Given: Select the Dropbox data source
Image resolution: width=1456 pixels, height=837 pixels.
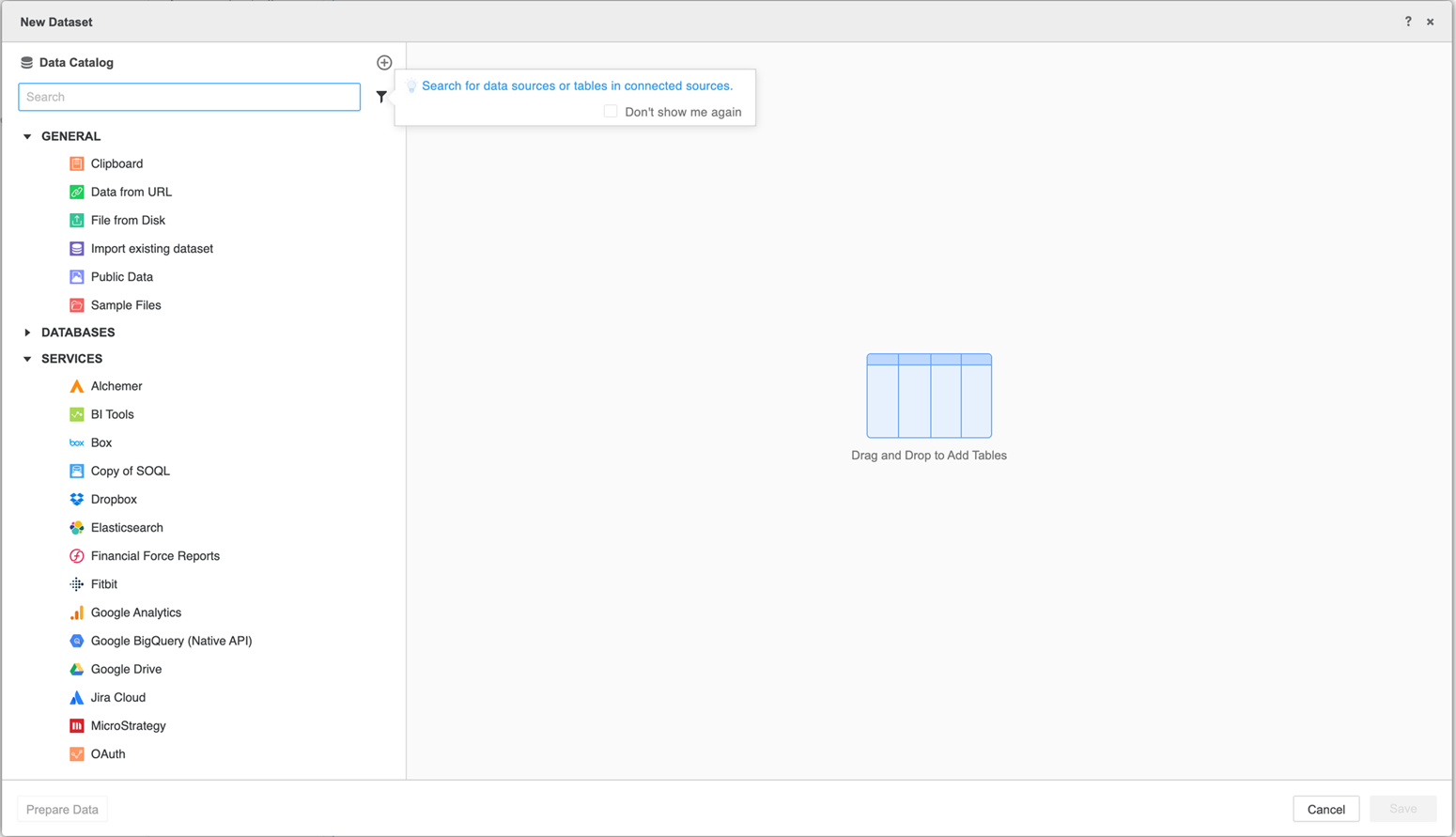Looking at the screenshot, I should click(114, 499).
